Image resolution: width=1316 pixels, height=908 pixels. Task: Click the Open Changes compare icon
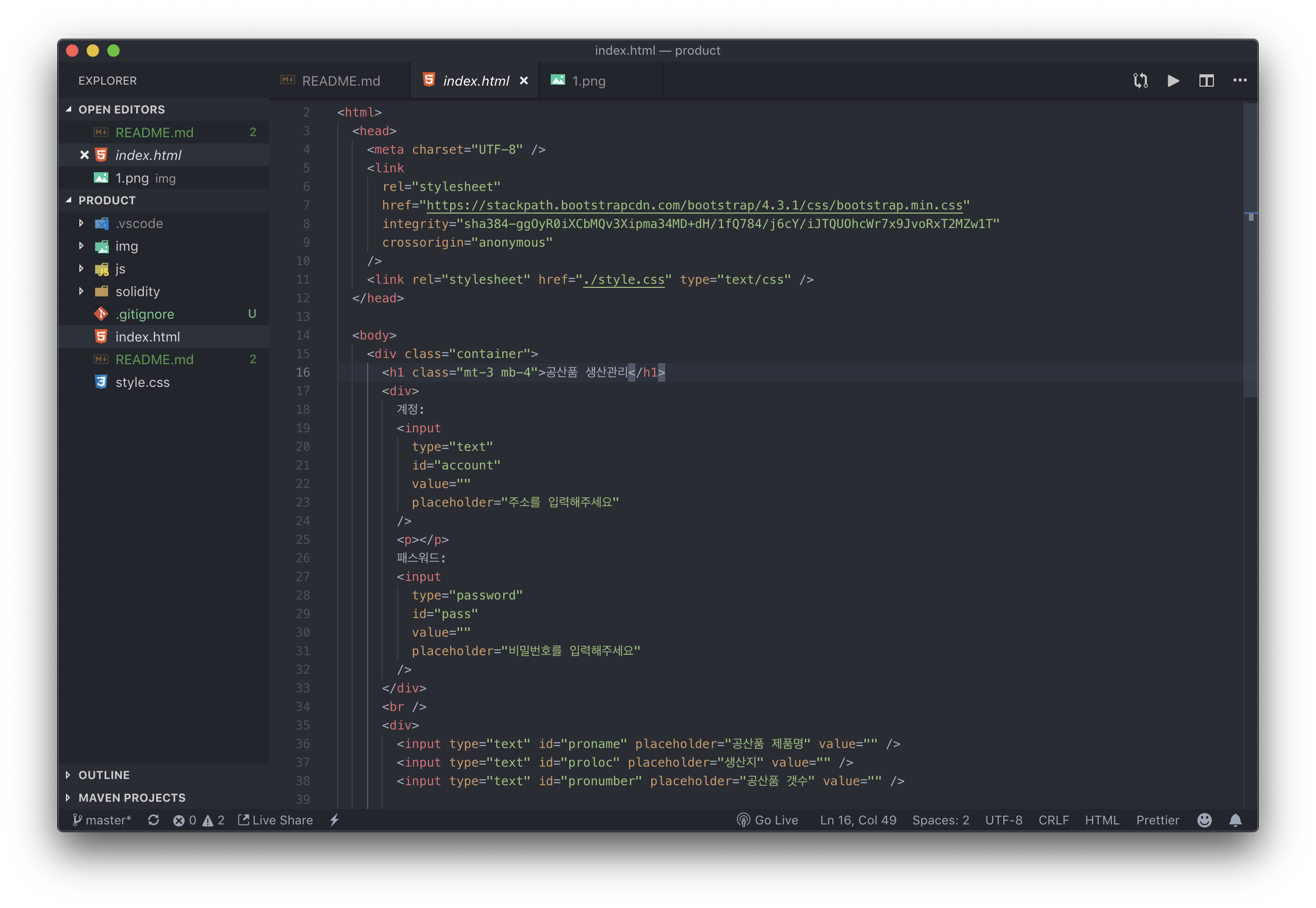point(1140,81)
